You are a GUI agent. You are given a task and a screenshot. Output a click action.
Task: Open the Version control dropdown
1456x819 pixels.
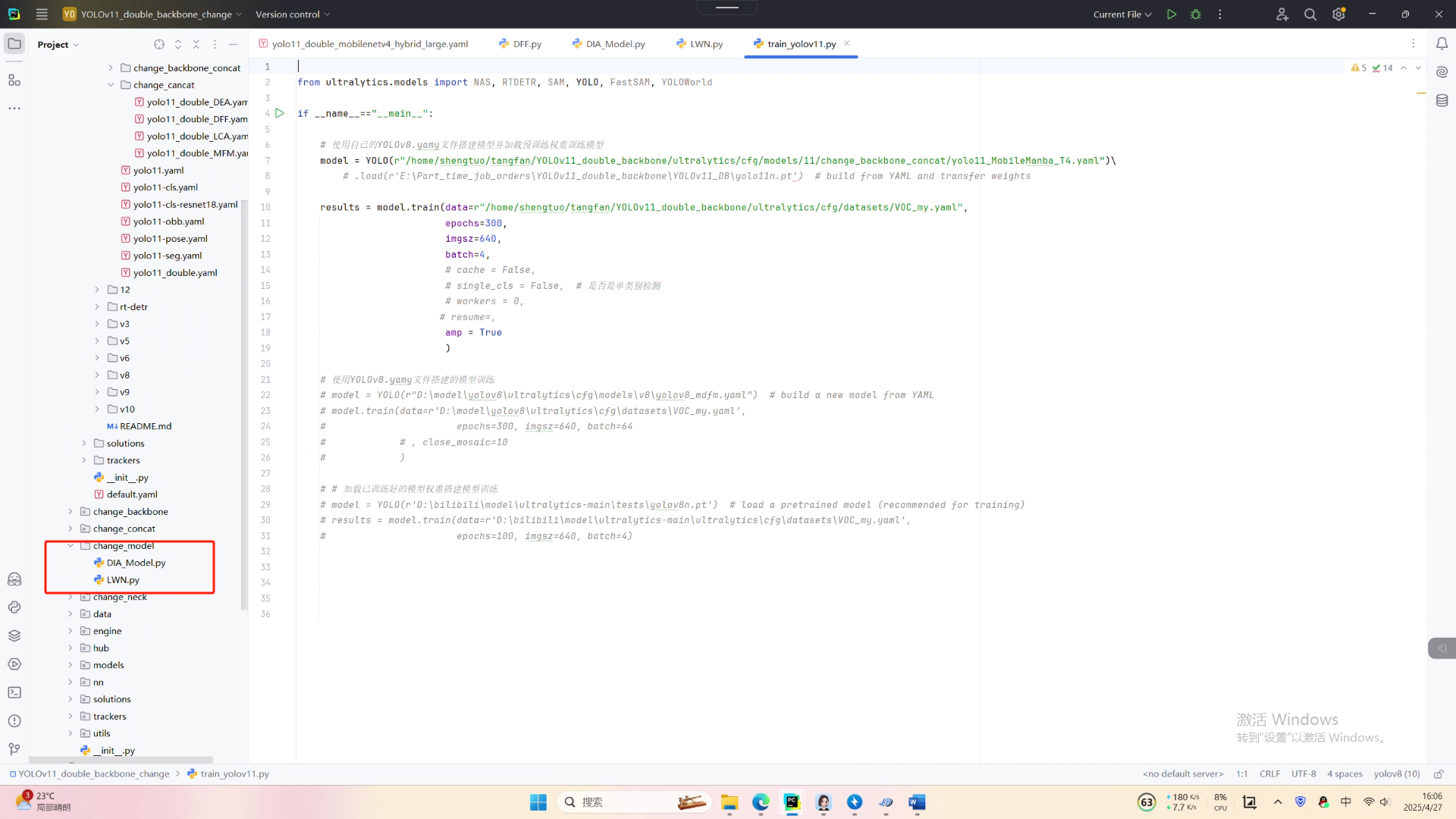(x=292, y=14)
